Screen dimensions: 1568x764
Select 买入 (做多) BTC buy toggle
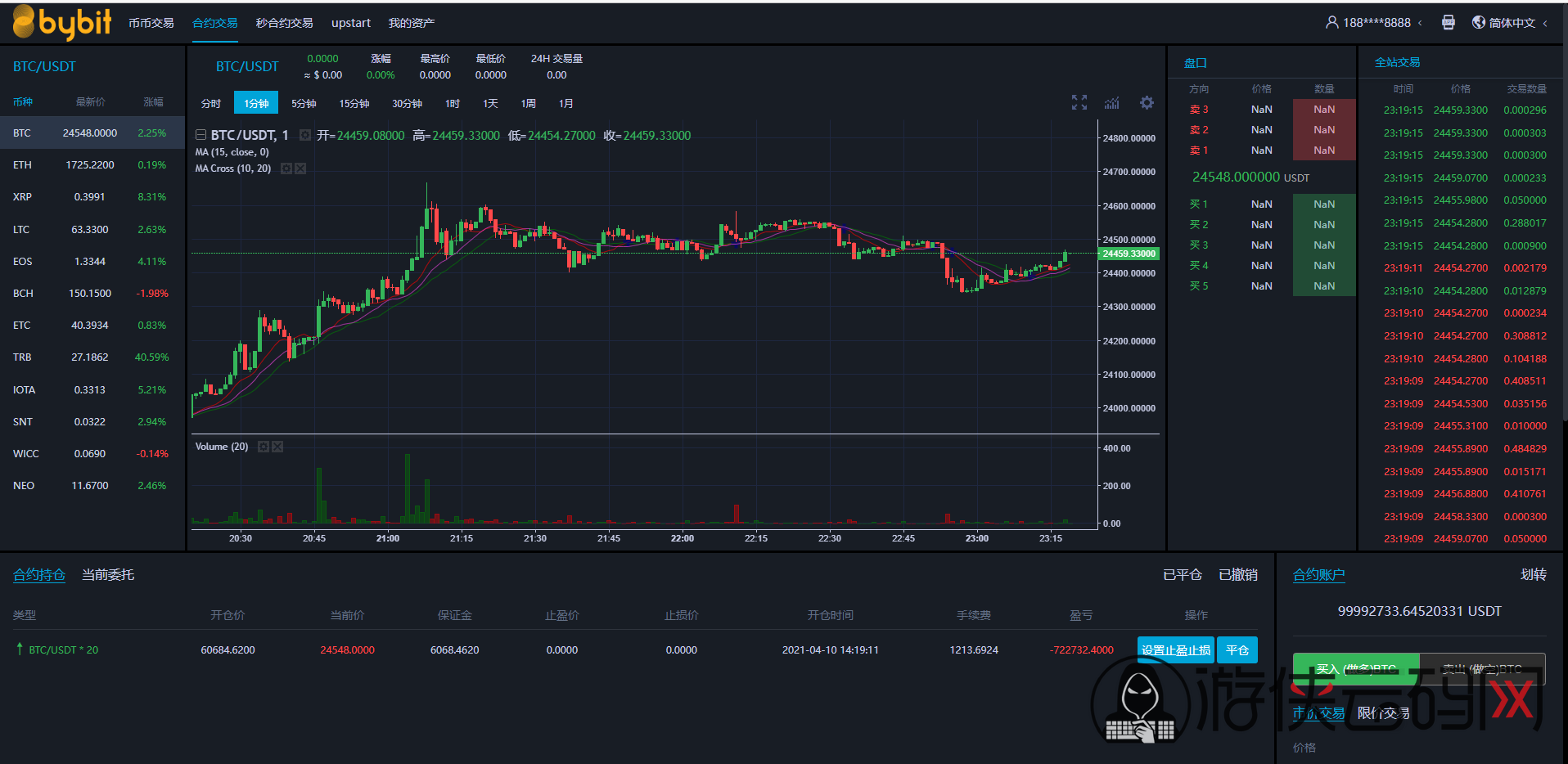click(1356, 669)
